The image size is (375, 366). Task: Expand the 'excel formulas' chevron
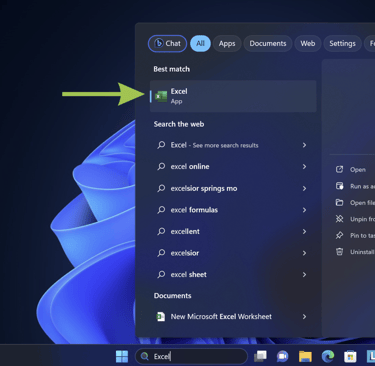(304, 210)
